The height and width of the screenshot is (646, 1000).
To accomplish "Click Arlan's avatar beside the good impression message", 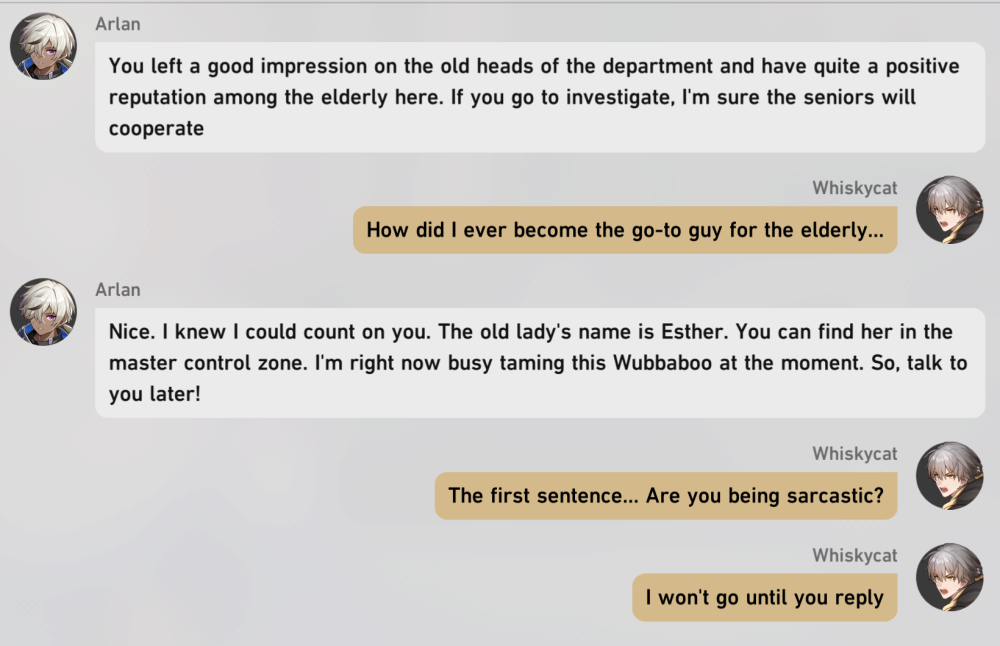I will (x=44, y=47).
